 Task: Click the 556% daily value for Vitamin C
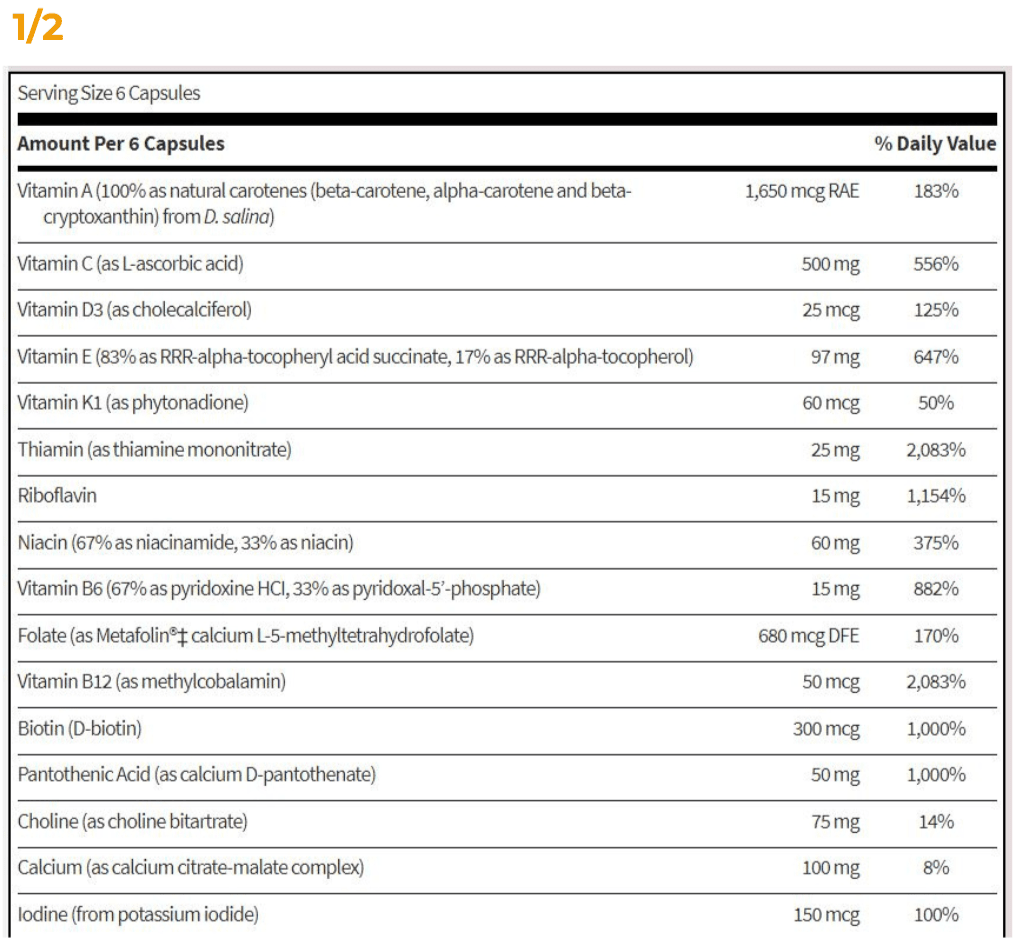[936, 264]
